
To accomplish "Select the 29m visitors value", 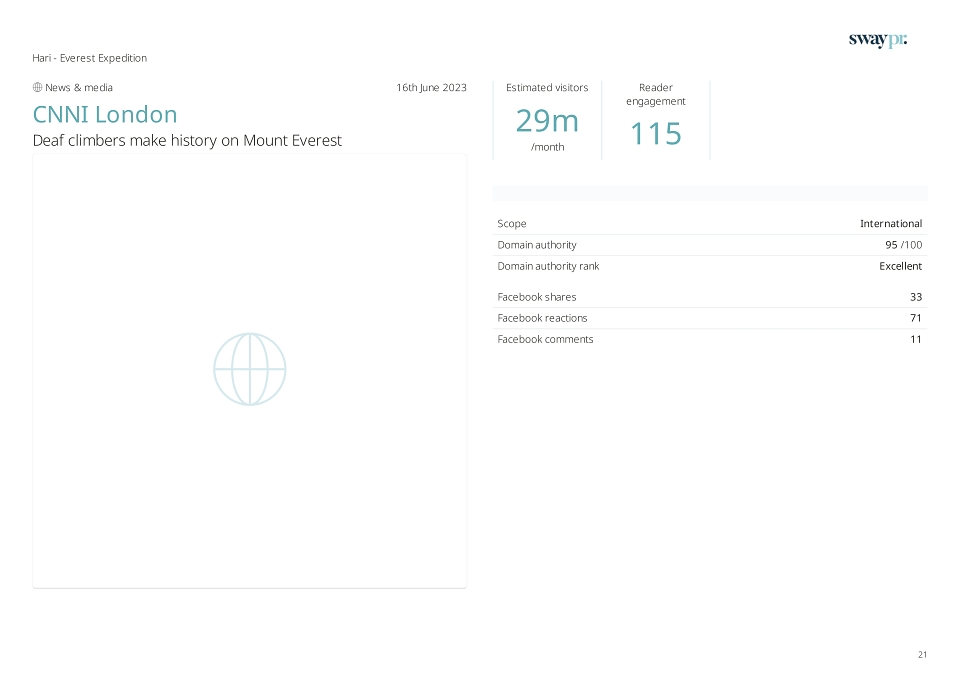I will [x=547, y=121].
